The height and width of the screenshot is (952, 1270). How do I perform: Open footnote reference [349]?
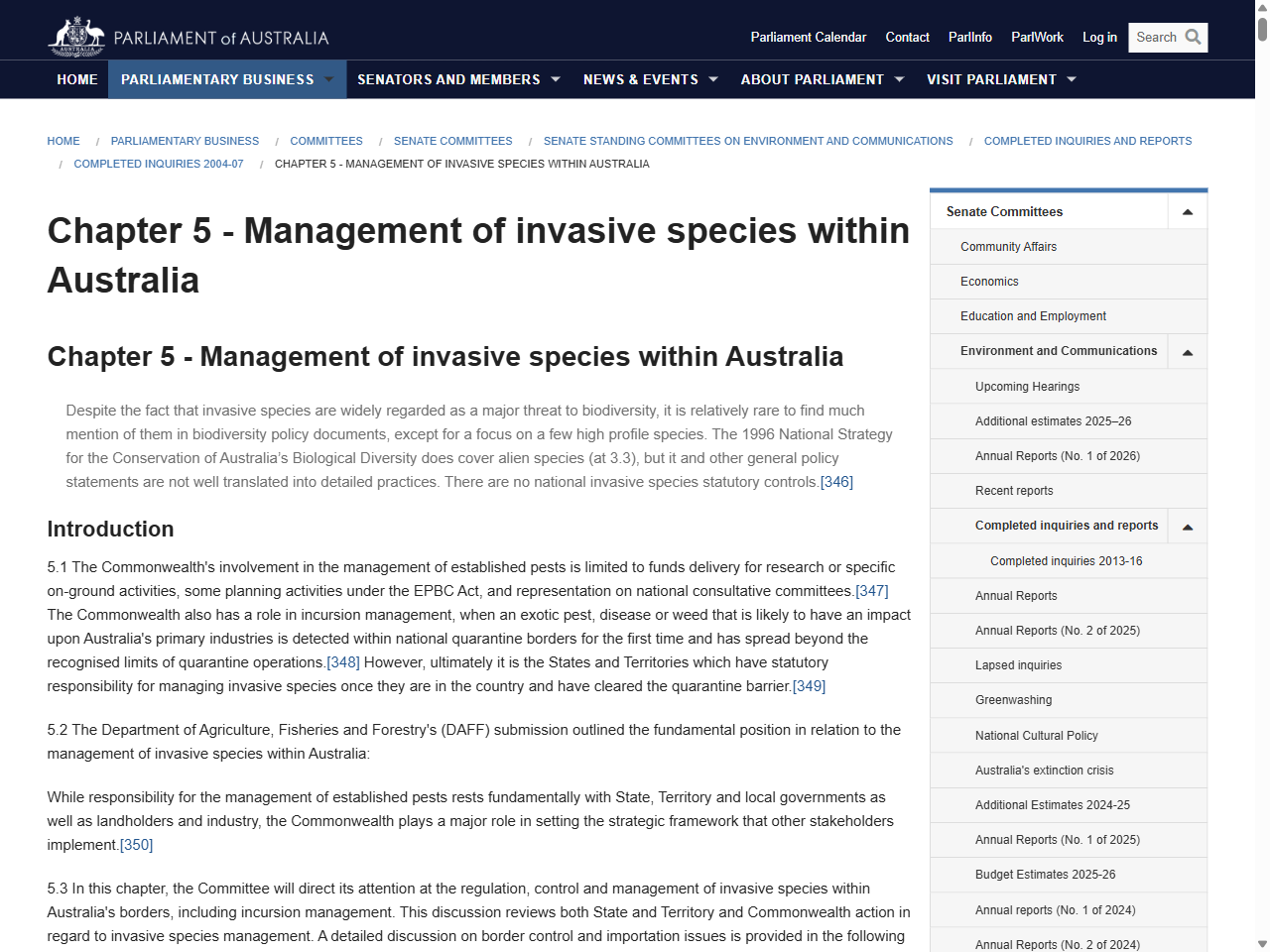(x=809, y=686)
